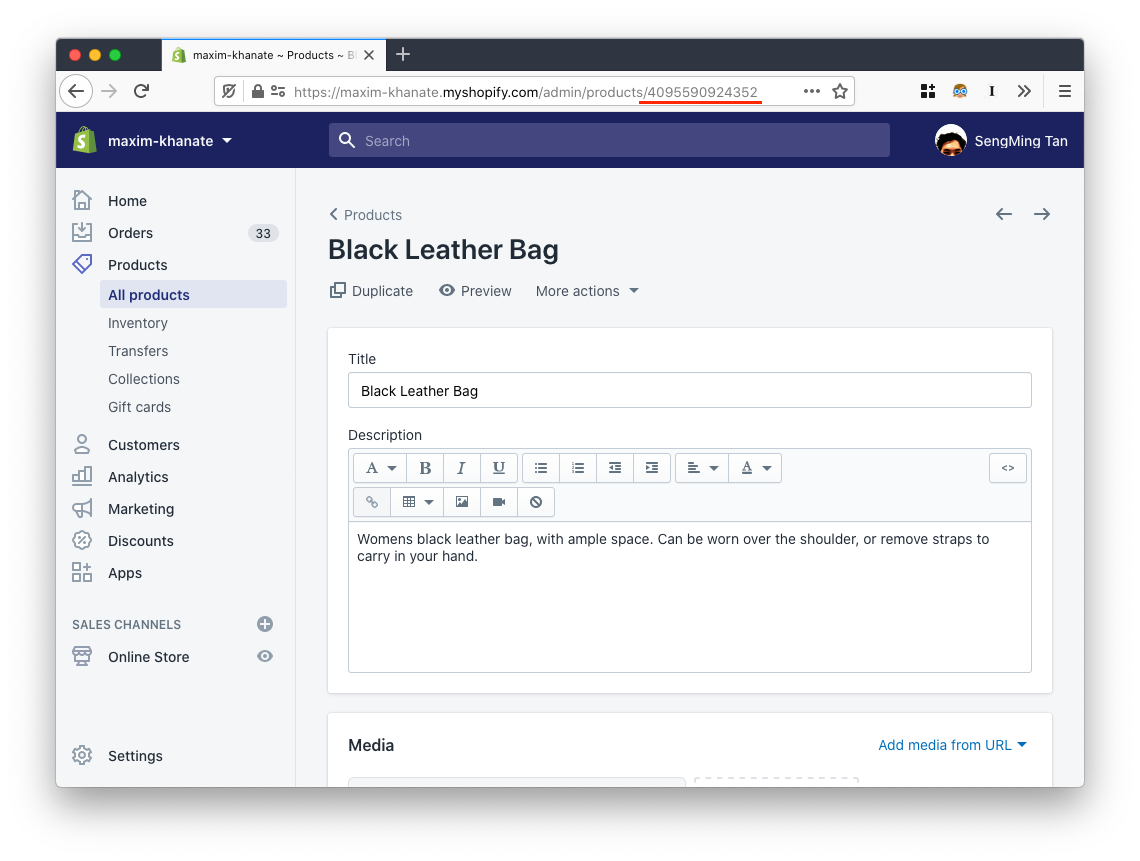Viewport: 1140px width, 861px height.
Task: Insert an image into the description
Action: (x=461, y=501)
